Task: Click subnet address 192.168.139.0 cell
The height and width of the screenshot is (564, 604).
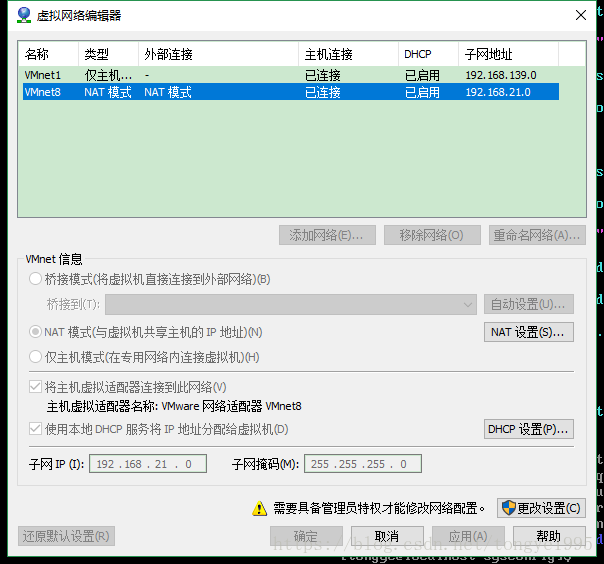Action: [x=501, y=75]
